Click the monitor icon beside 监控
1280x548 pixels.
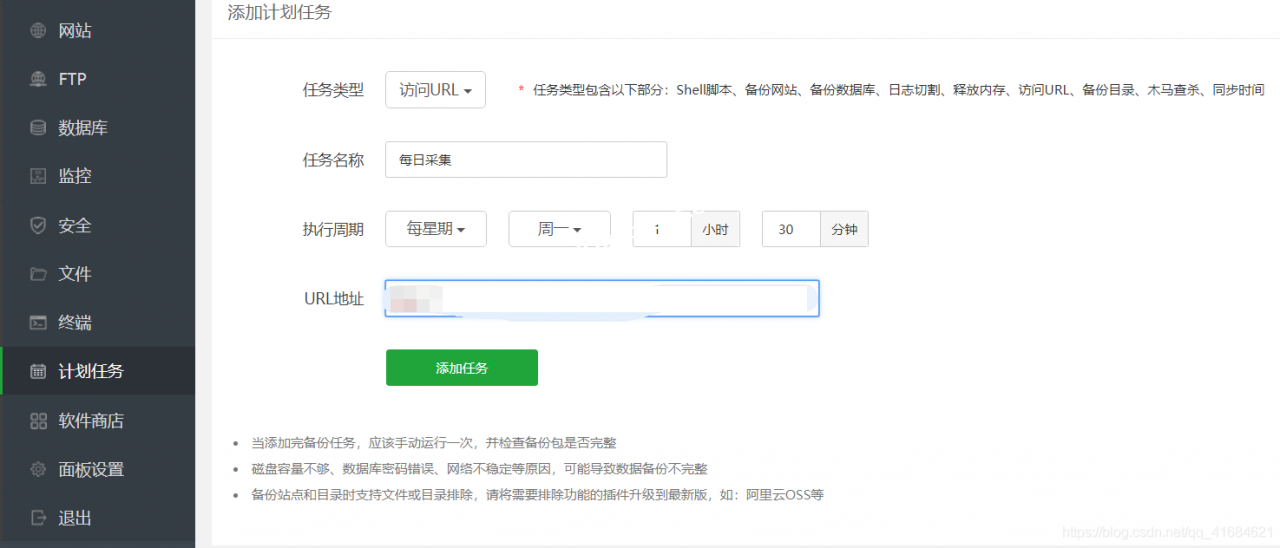[x=38, y=176]
